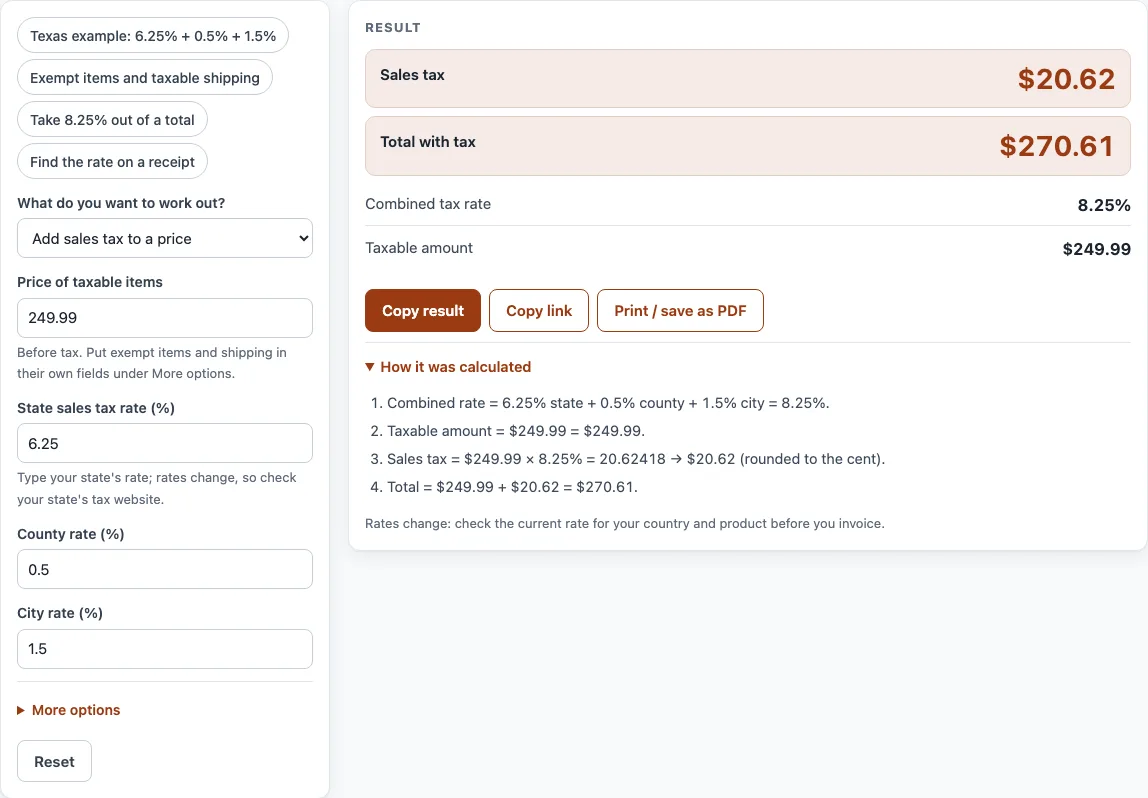Collapse How it was calculated details
Screen dimensions: 1148x798
[448, 367]
